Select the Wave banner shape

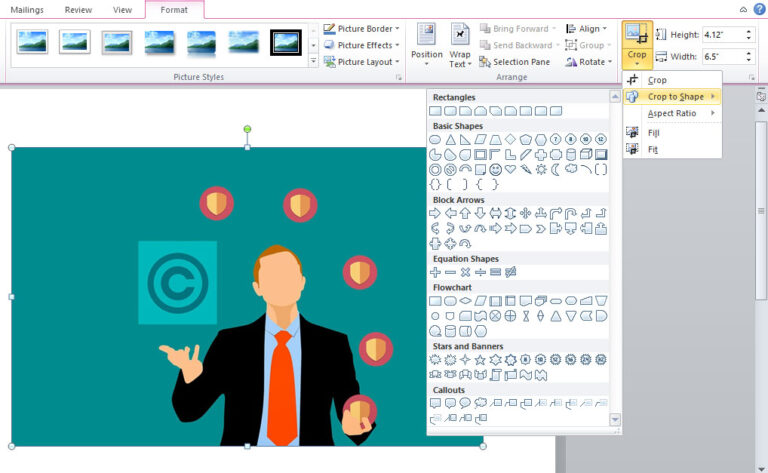(x=526, y=375)
